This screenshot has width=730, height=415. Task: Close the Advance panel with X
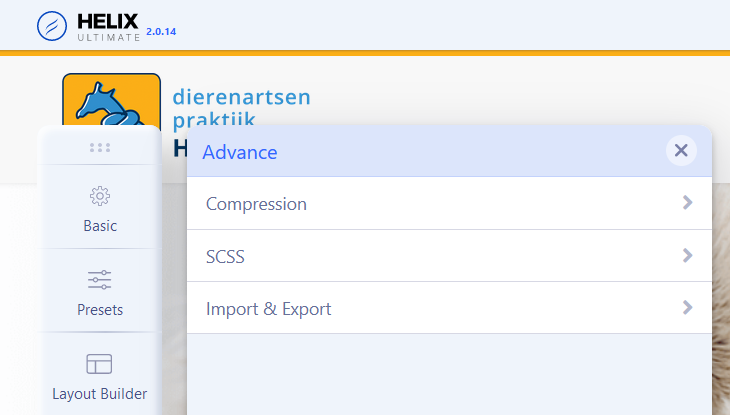[x=681, y=151]
